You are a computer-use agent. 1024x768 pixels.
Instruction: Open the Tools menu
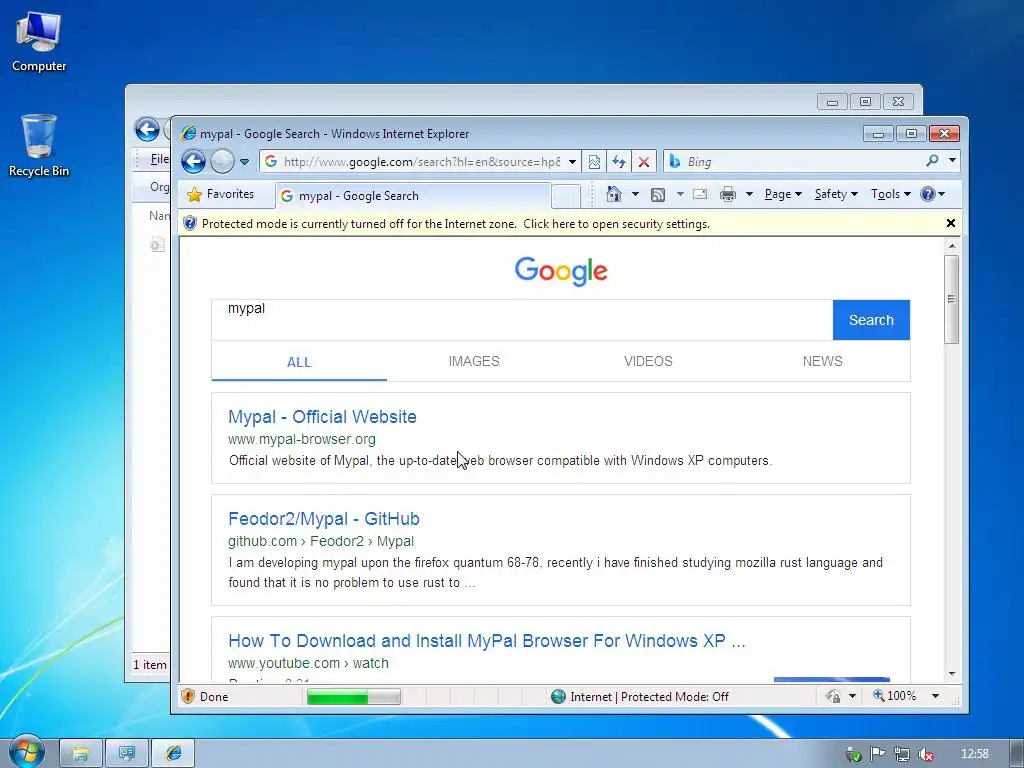[x=891, y=194]
